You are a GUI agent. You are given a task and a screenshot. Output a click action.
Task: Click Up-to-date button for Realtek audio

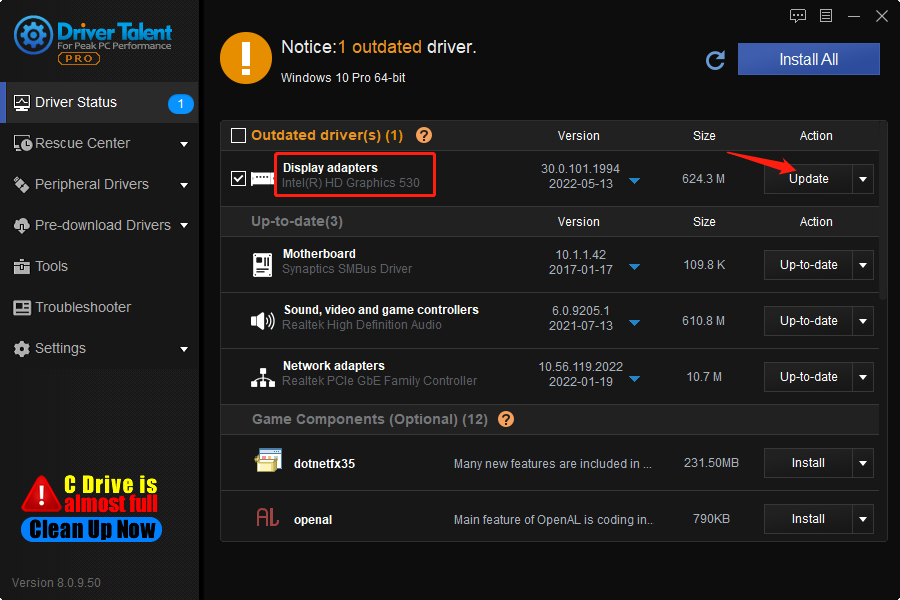tap(808, 321)
